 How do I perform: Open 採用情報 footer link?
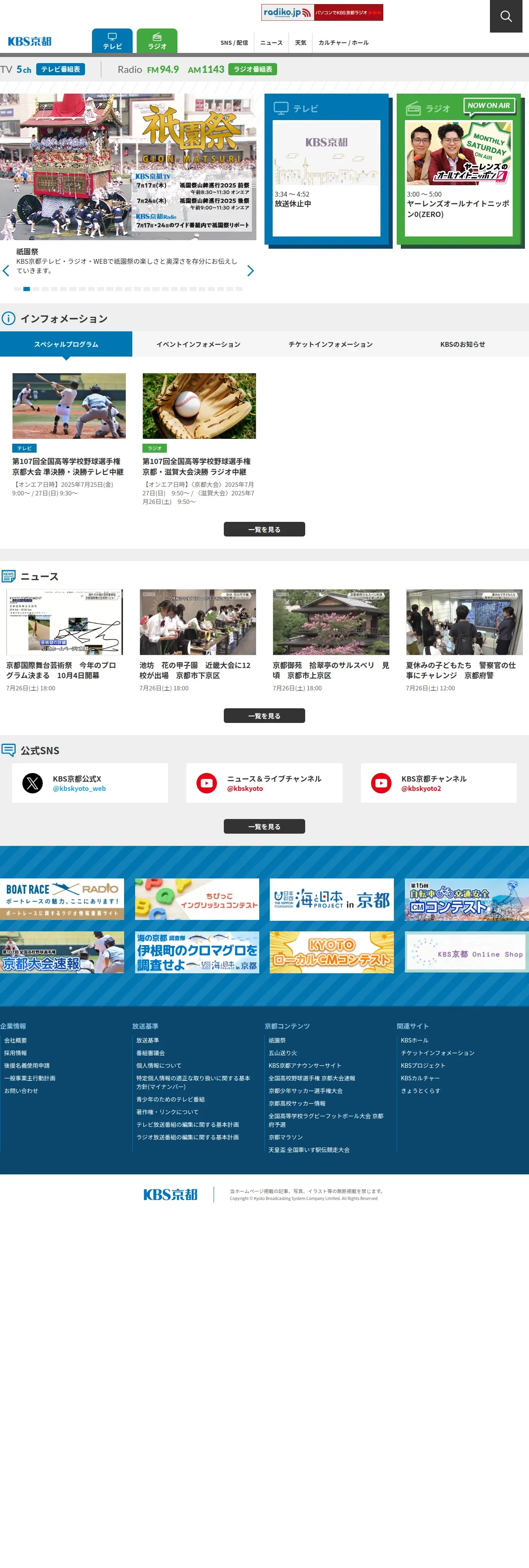(16, 1053)
